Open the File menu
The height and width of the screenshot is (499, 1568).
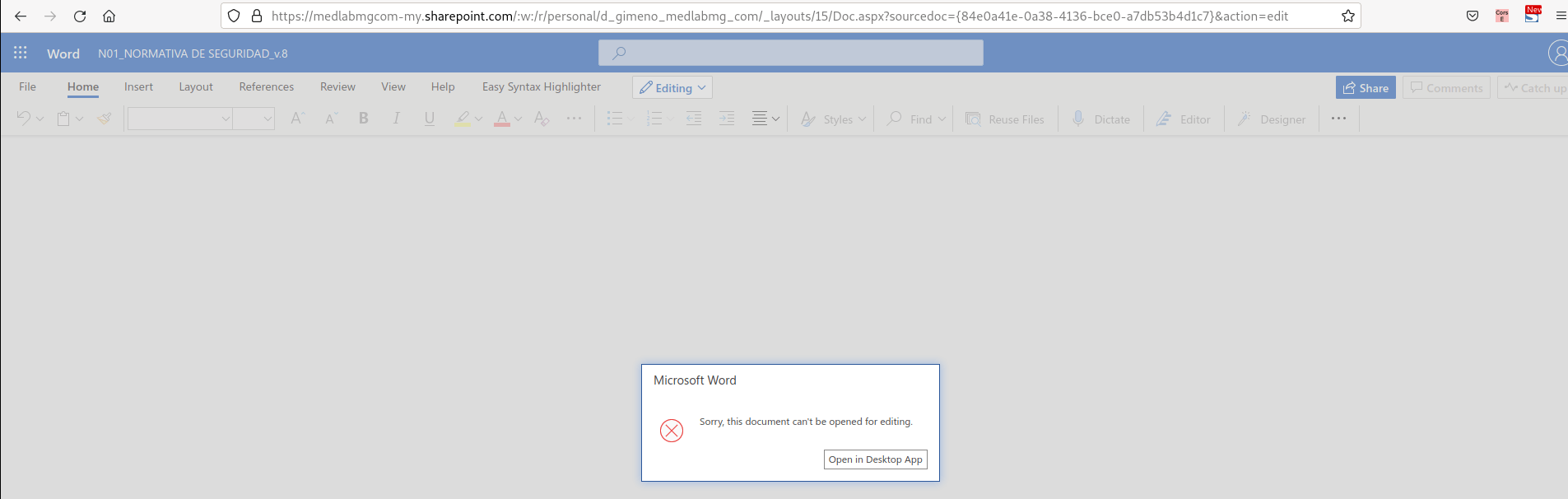[x=27, y=86]
